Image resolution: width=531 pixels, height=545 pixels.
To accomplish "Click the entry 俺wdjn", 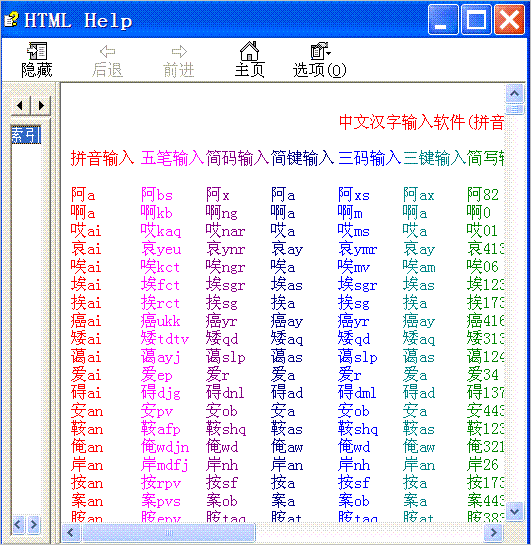I will point(165,447).
